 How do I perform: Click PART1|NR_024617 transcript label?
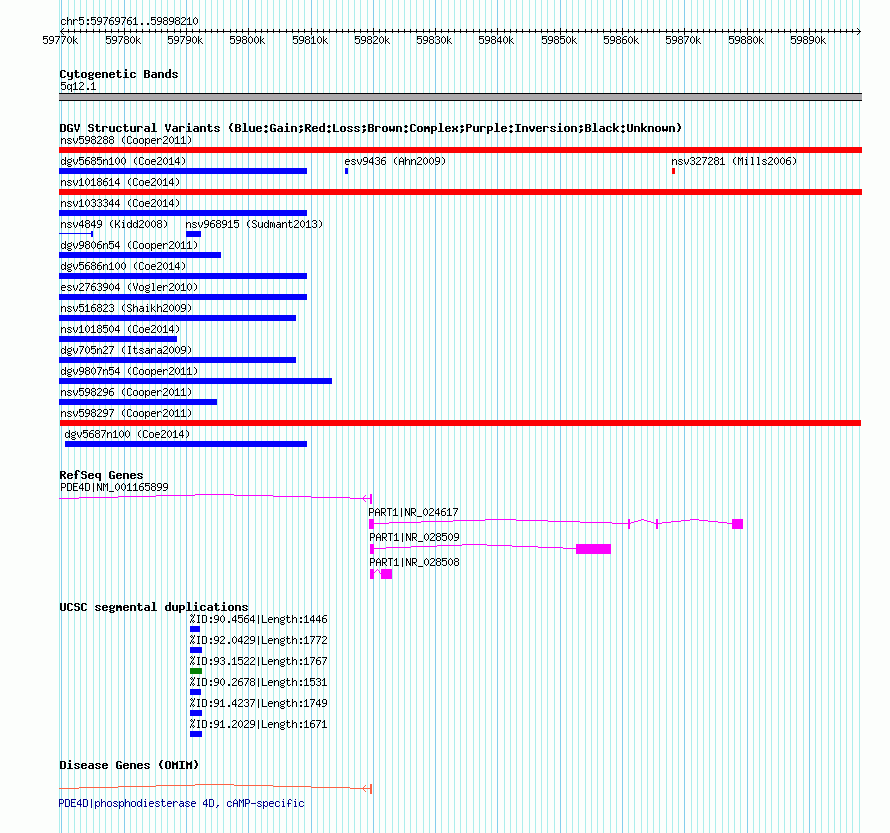[413, 512]
